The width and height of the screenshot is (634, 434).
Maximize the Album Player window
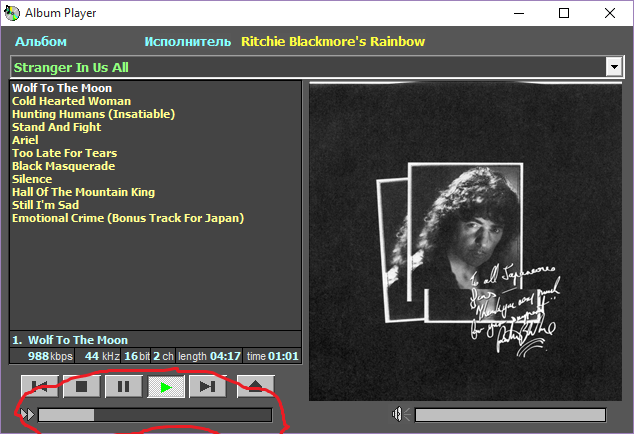click(x=564, y=13)
